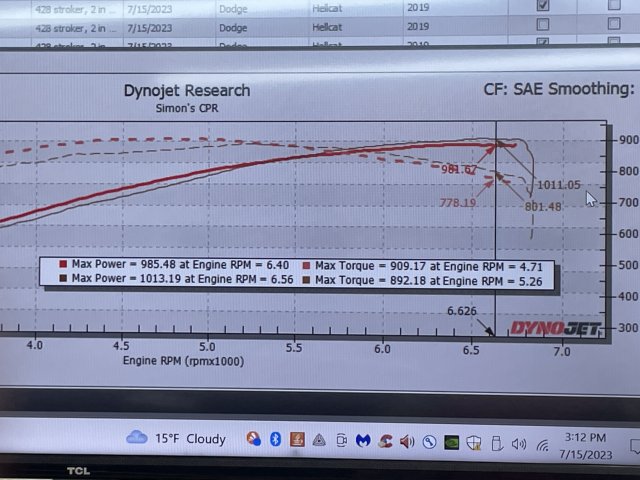
Task: Open the Malwarebytes tray icon
Action: 363,441
